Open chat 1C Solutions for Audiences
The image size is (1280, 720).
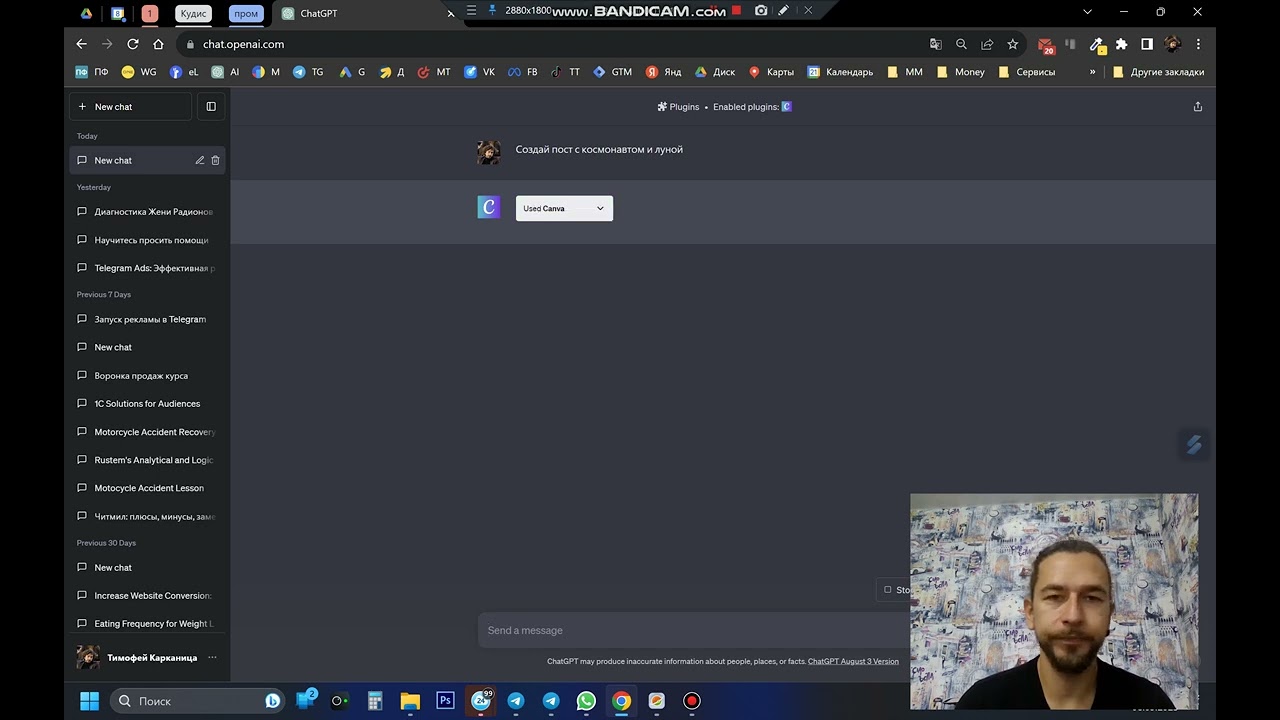147,404
